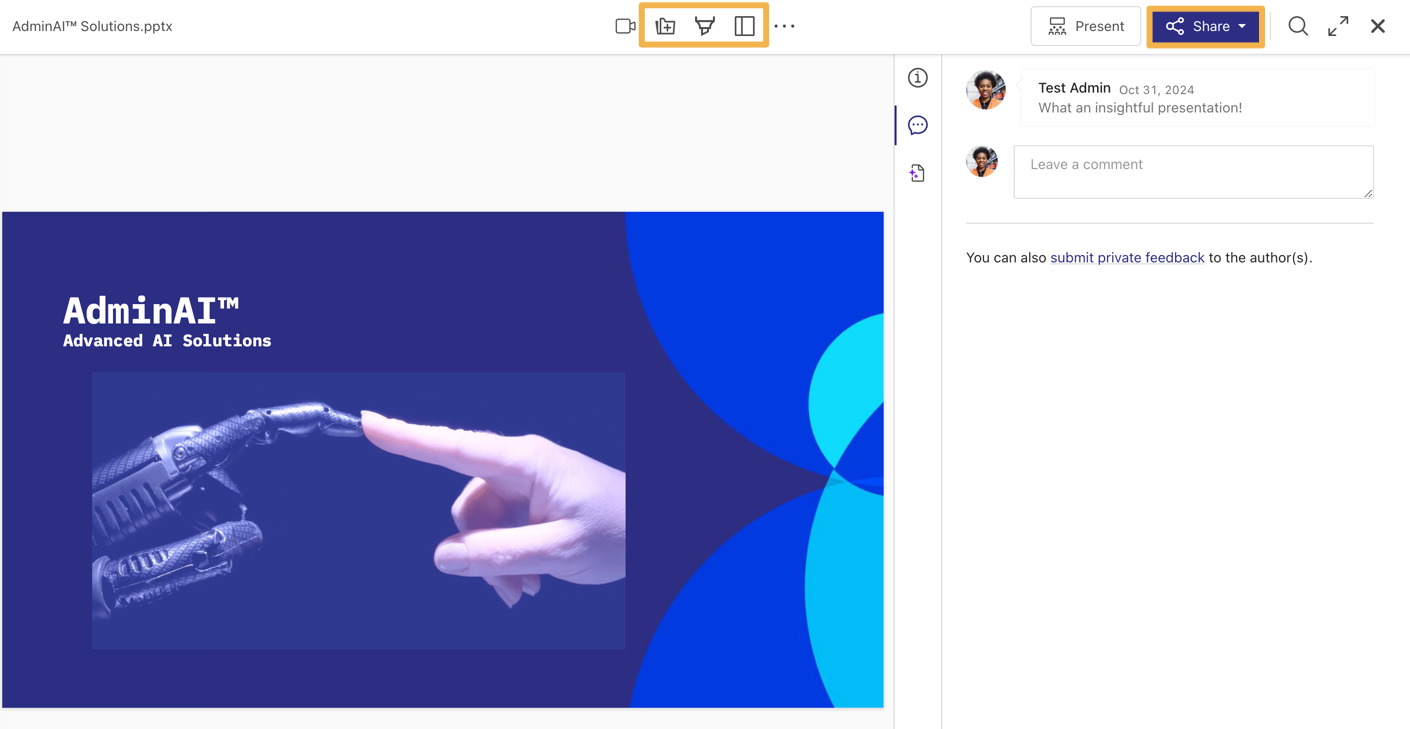This screenshot has width=1410, height=729.
Task: Click the AdminAI slide preview image
Action: 442,460
